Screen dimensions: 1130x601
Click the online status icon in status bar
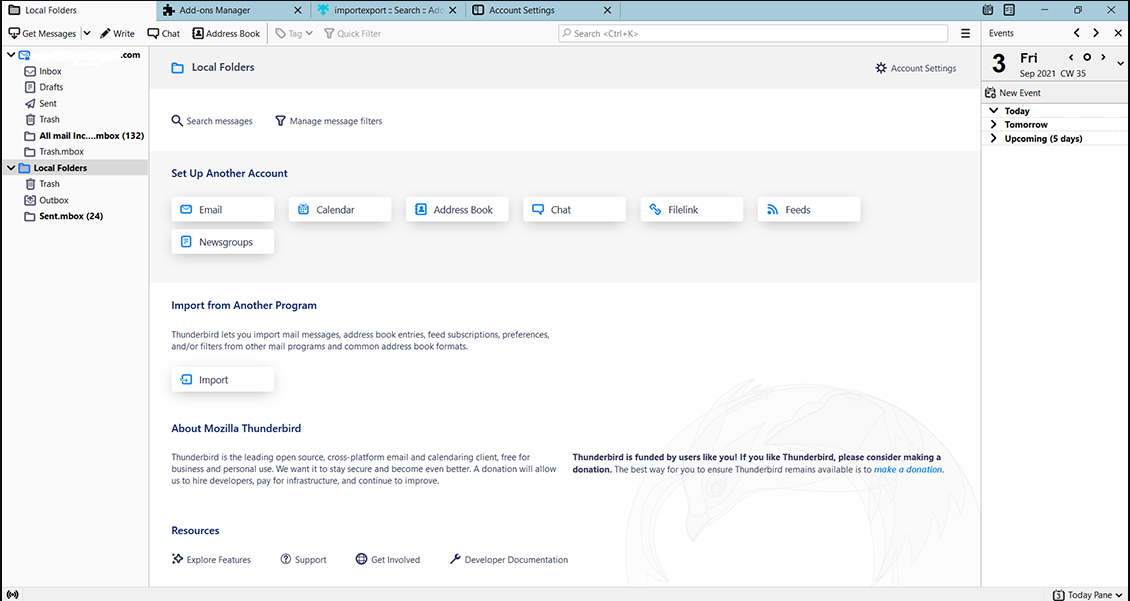click(x=13, y=595)
